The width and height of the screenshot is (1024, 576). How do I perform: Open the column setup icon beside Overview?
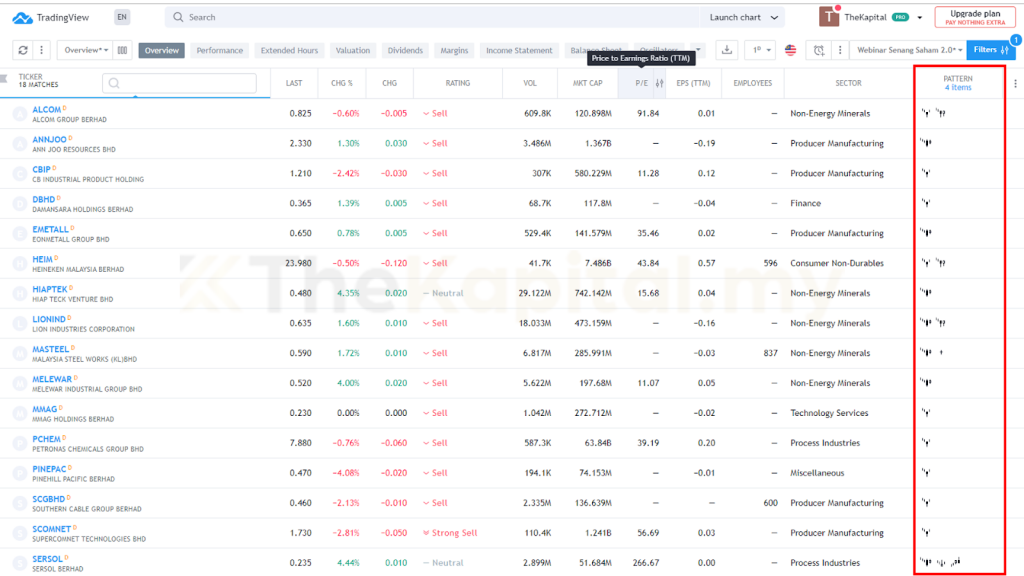123,50
